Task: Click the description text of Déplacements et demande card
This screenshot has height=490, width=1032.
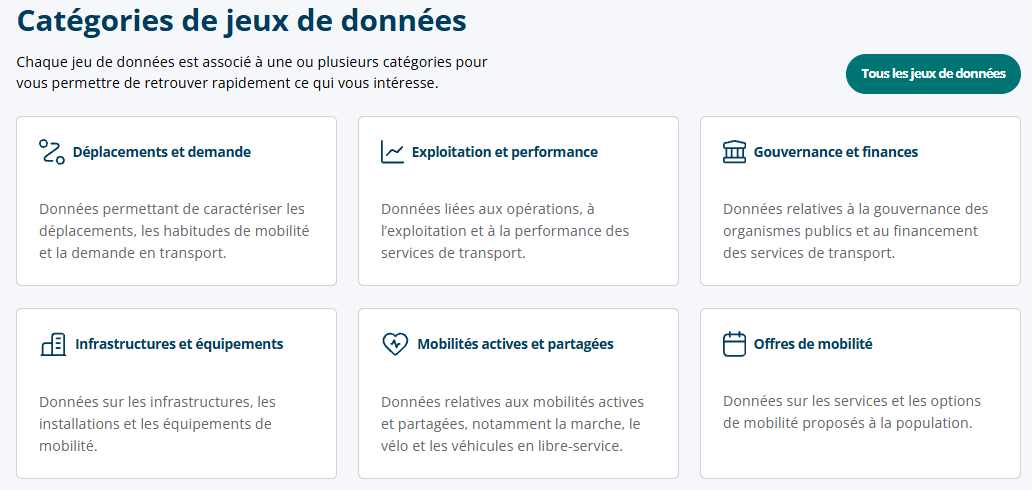Action: point(174,231)
